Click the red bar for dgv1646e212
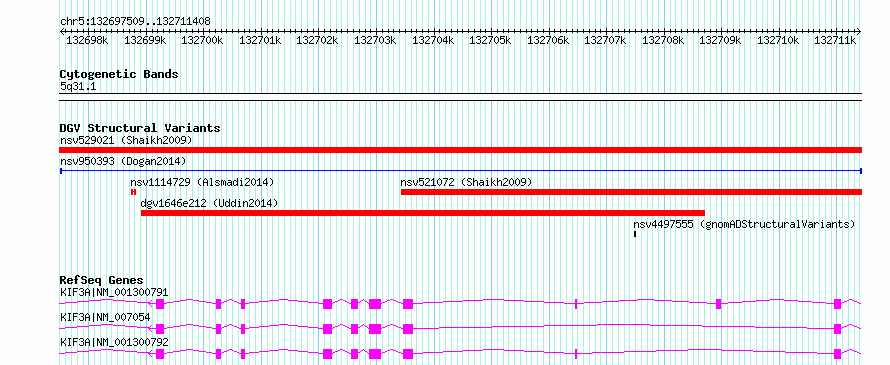The height and width of the screenshot is (365, 890). click(x=423, y=213)
